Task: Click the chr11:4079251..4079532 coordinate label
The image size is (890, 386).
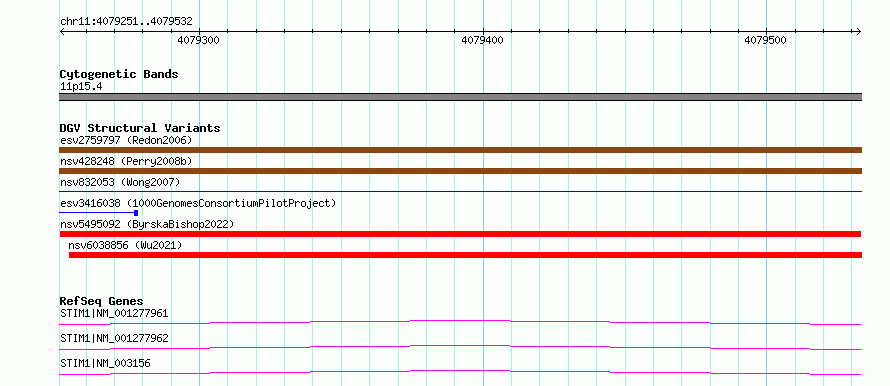Action: [x=126, y=22]
